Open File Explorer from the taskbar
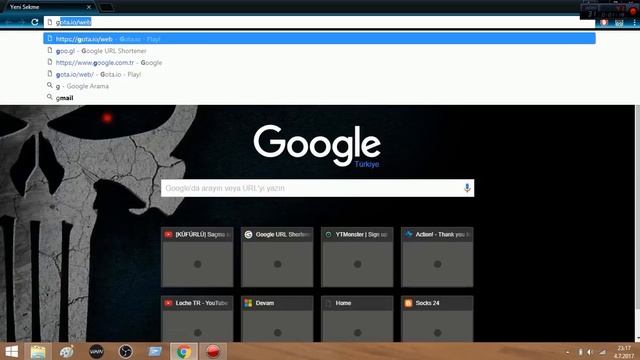 point(38,351)
